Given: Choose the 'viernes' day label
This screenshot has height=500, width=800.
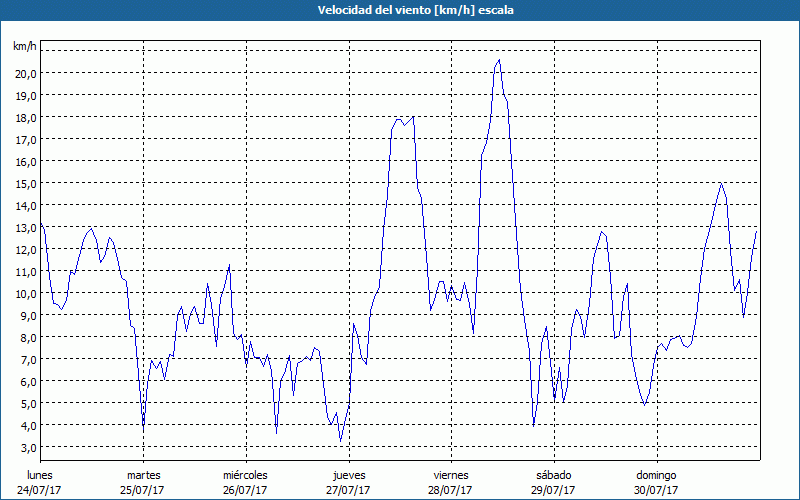Looking at the screenshot, I should point(451,474).
